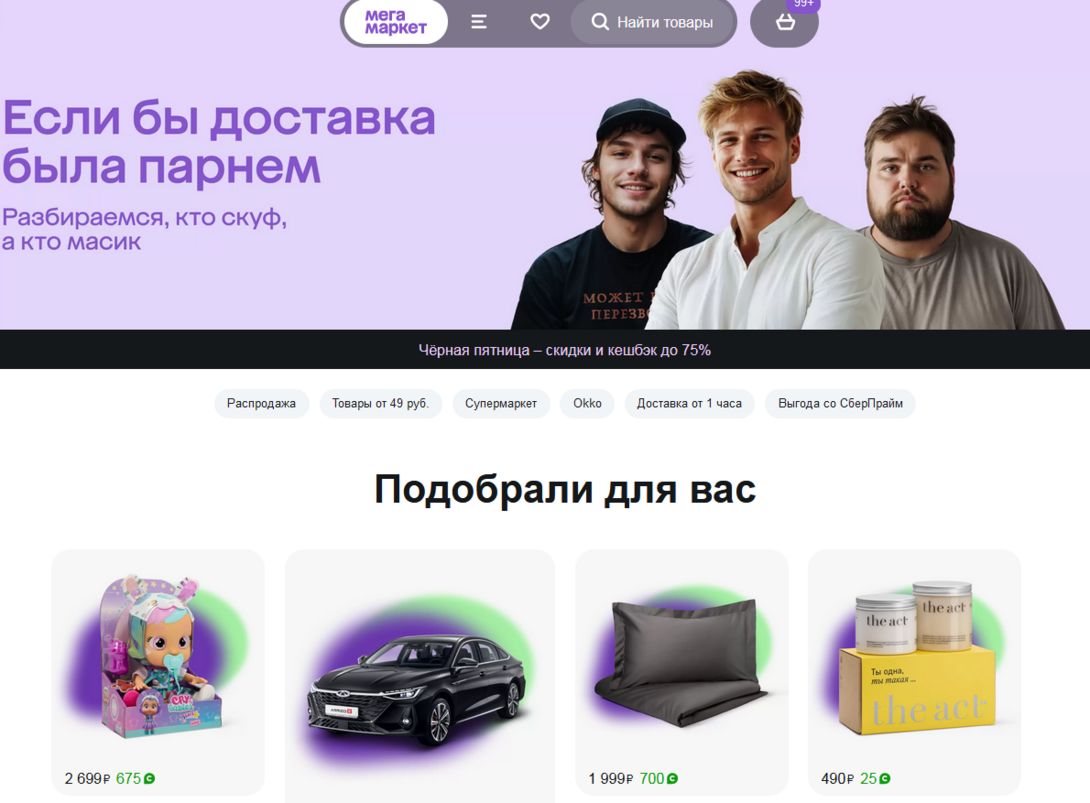The width and height of the screenshot is (1090, 803).
Task: Select the Распродажа category chip
Action: [x=261, y=403]
